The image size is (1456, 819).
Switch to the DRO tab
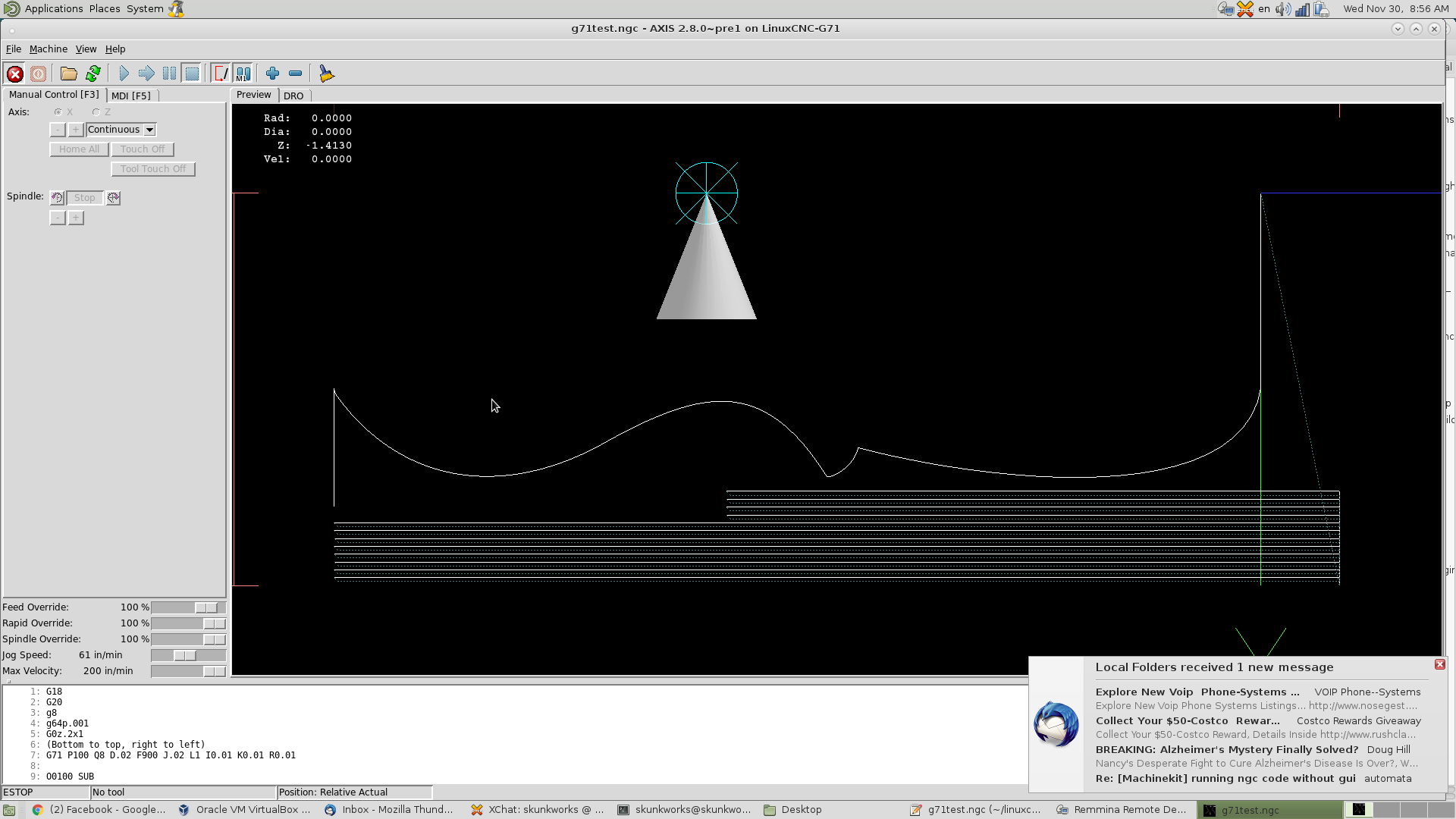pyautogui.click(x=293, y=96)
